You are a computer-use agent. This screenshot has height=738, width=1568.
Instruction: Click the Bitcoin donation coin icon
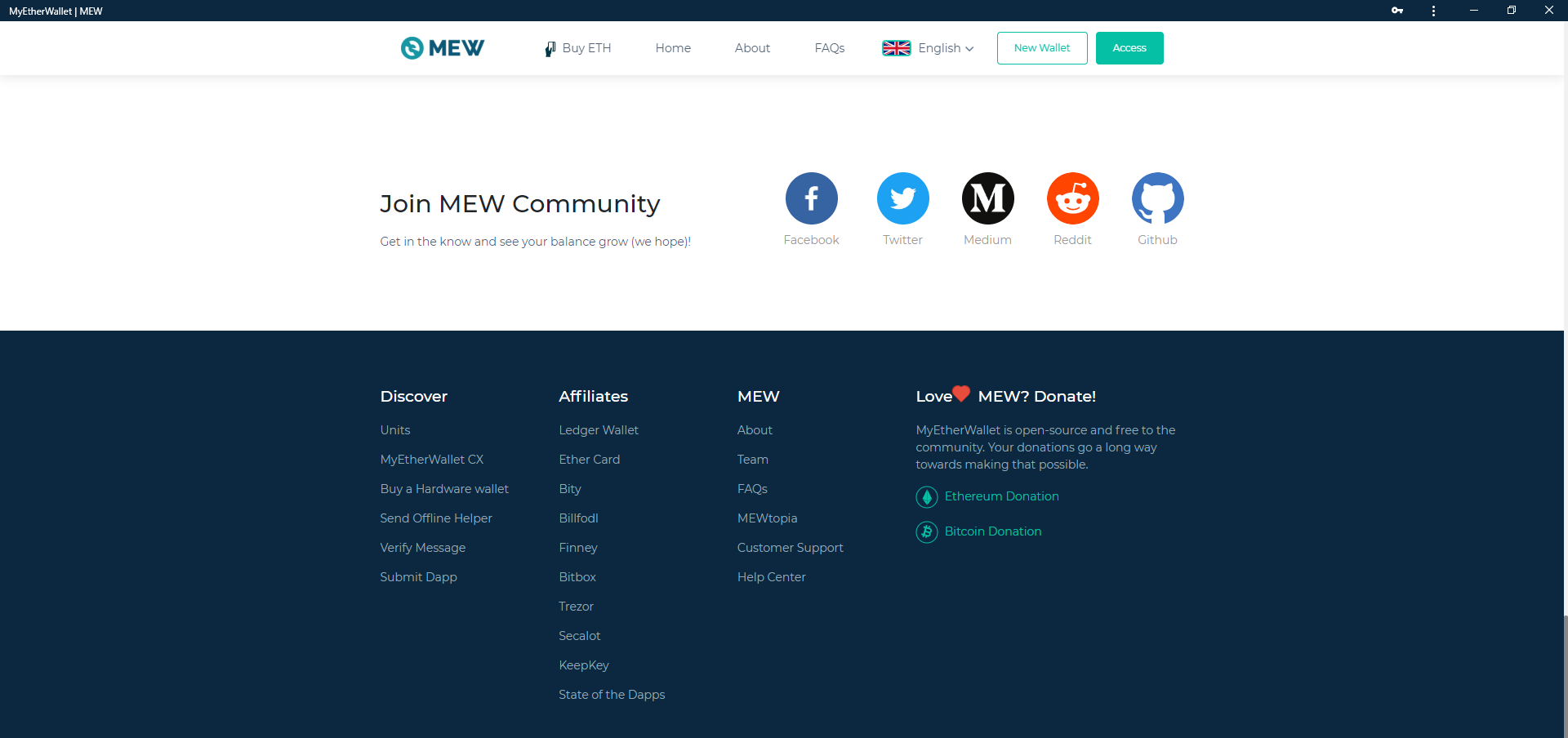pyautogui.click(x=926, y=531)
